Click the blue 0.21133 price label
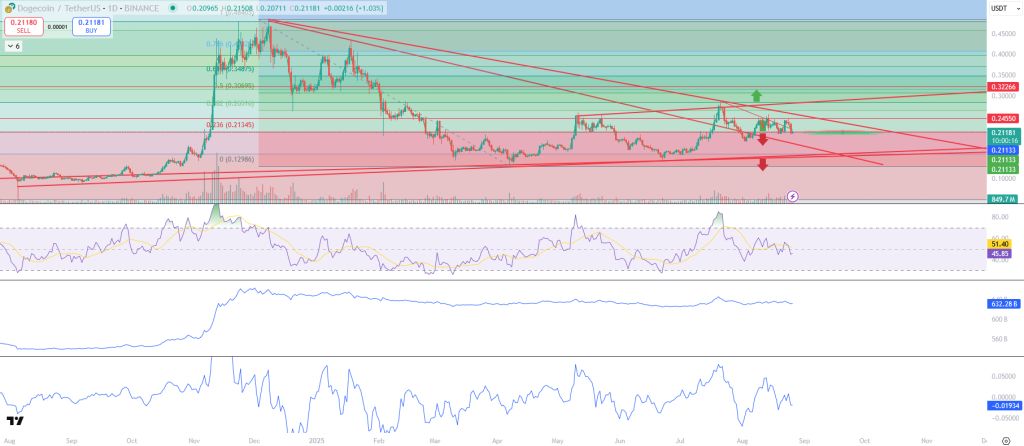The width and height of the screenshot is (1024, 446). pyautogui.click(x=1005, y=150)
